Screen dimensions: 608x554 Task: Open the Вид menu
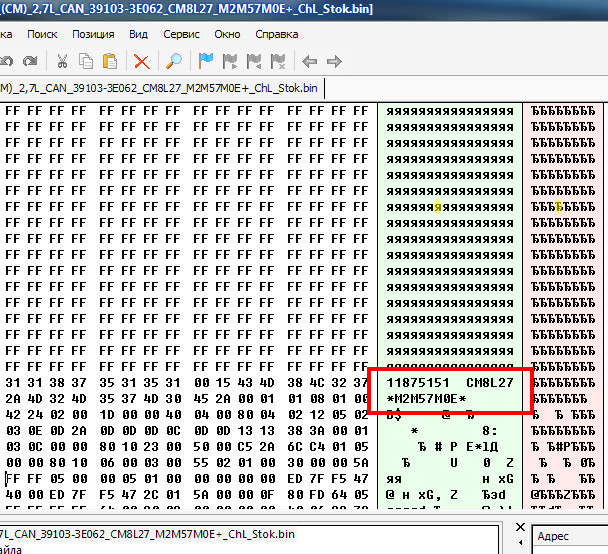click(139, 34)
